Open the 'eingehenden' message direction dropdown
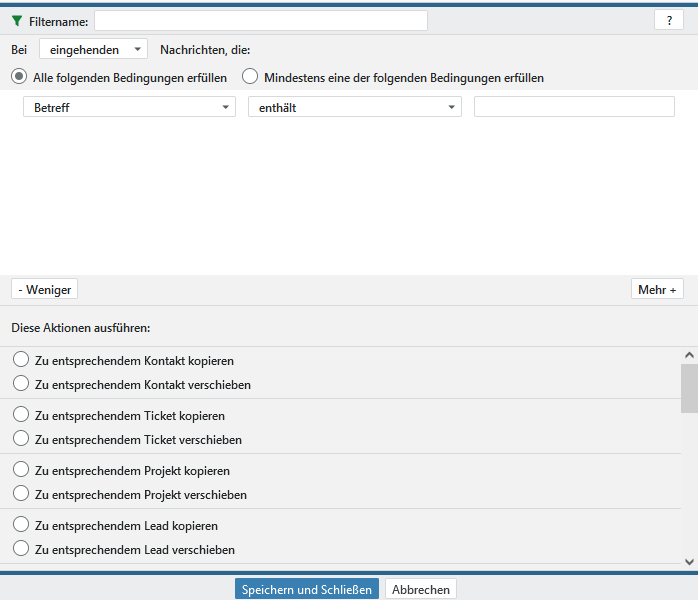Screen dimensions: 698x600 pyautogui.click(x=93, y=49)
